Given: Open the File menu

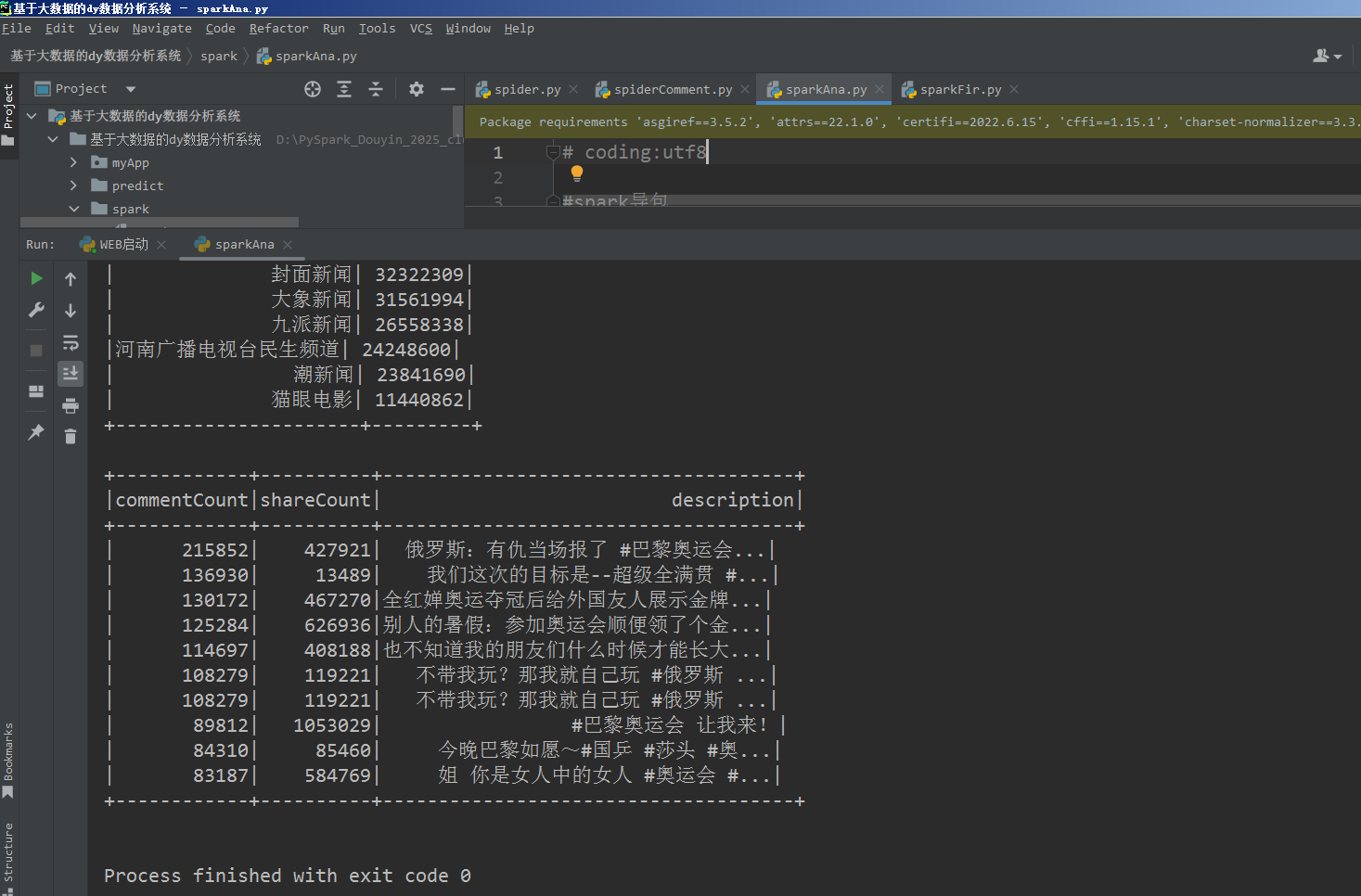Looking at the screenshot, I should tap(17, 29).
